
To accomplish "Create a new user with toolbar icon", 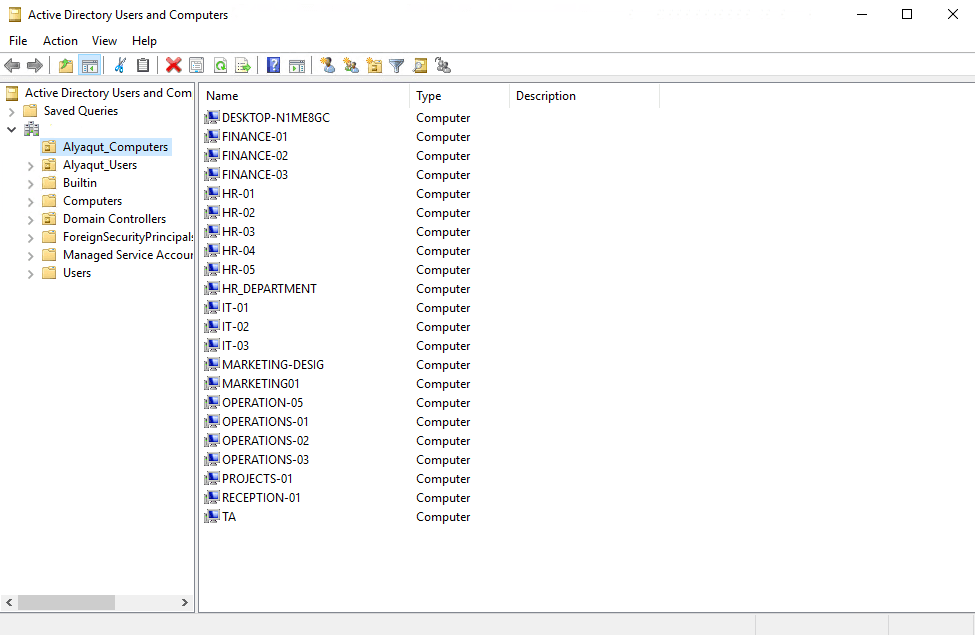I will tap(328, 65).
